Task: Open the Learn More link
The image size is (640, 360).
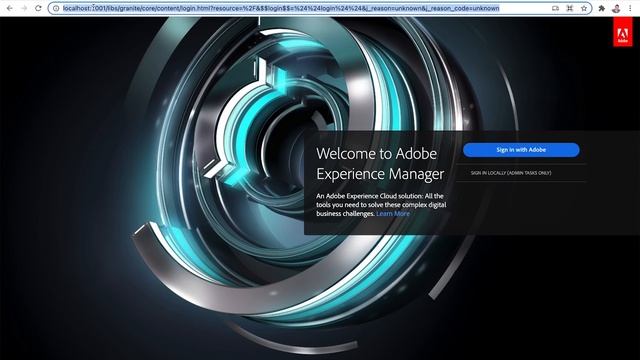Action: [x=393, y=213]
